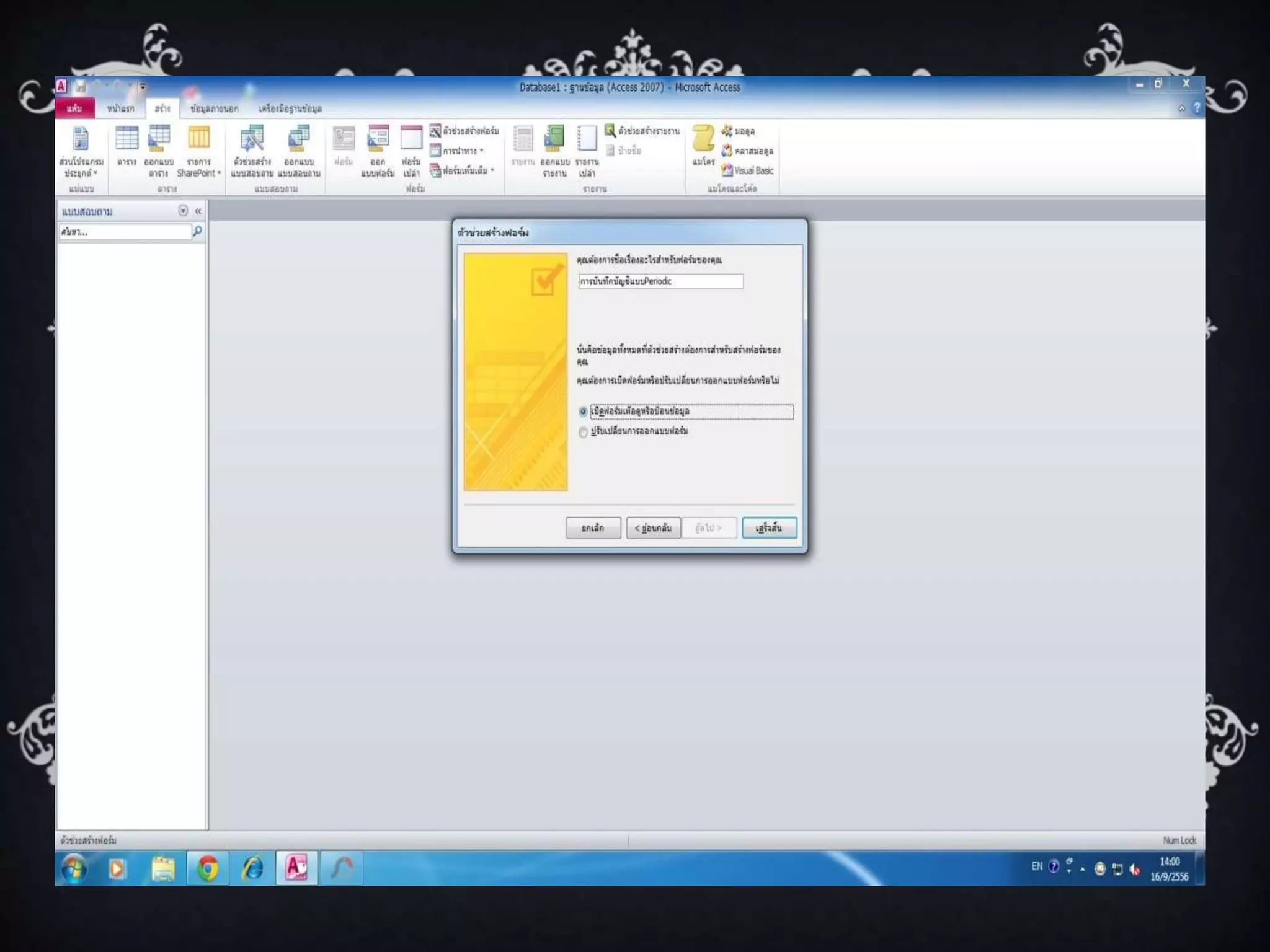Click the form title text field

coord(660,281)
